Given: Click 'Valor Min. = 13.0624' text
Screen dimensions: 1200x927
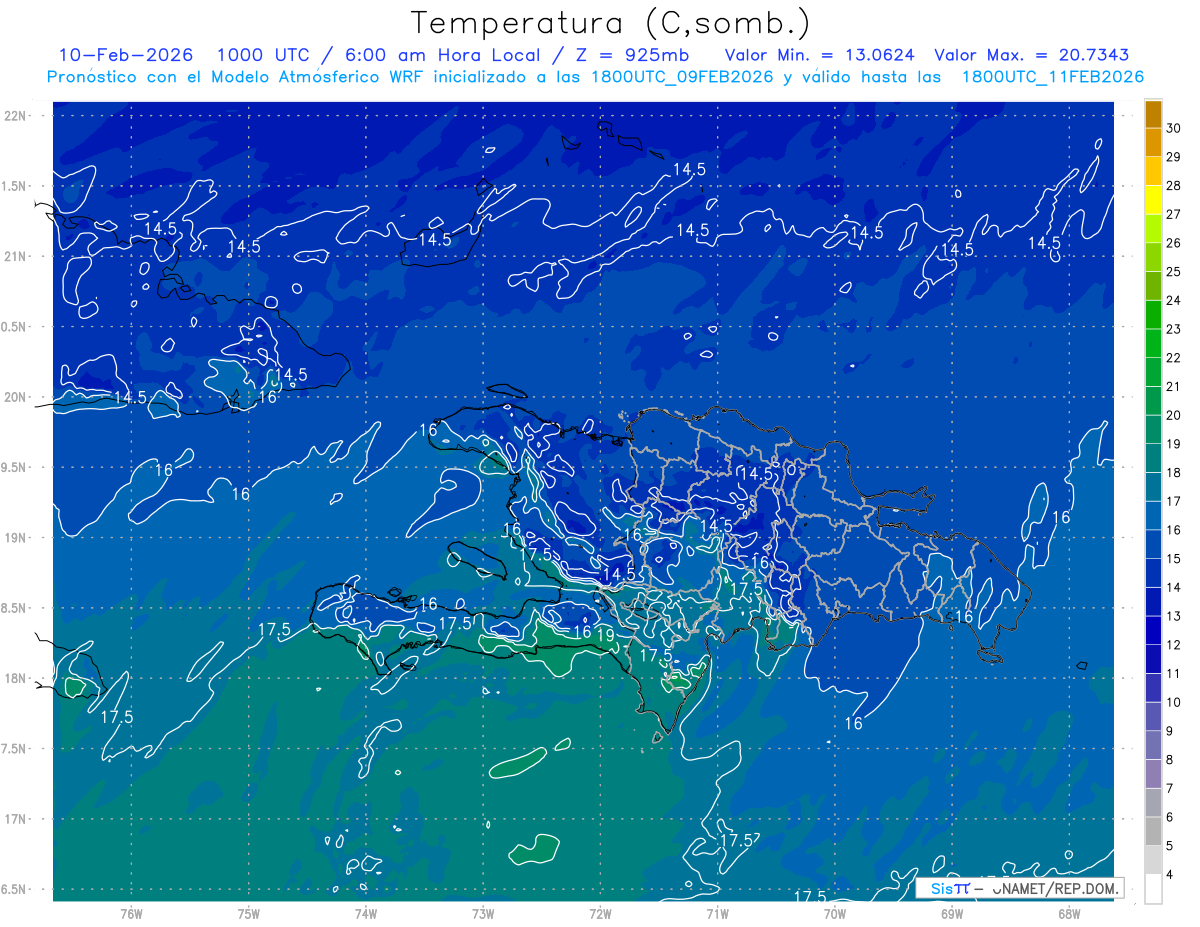Looking at the screenshot, I should [819, 55].
